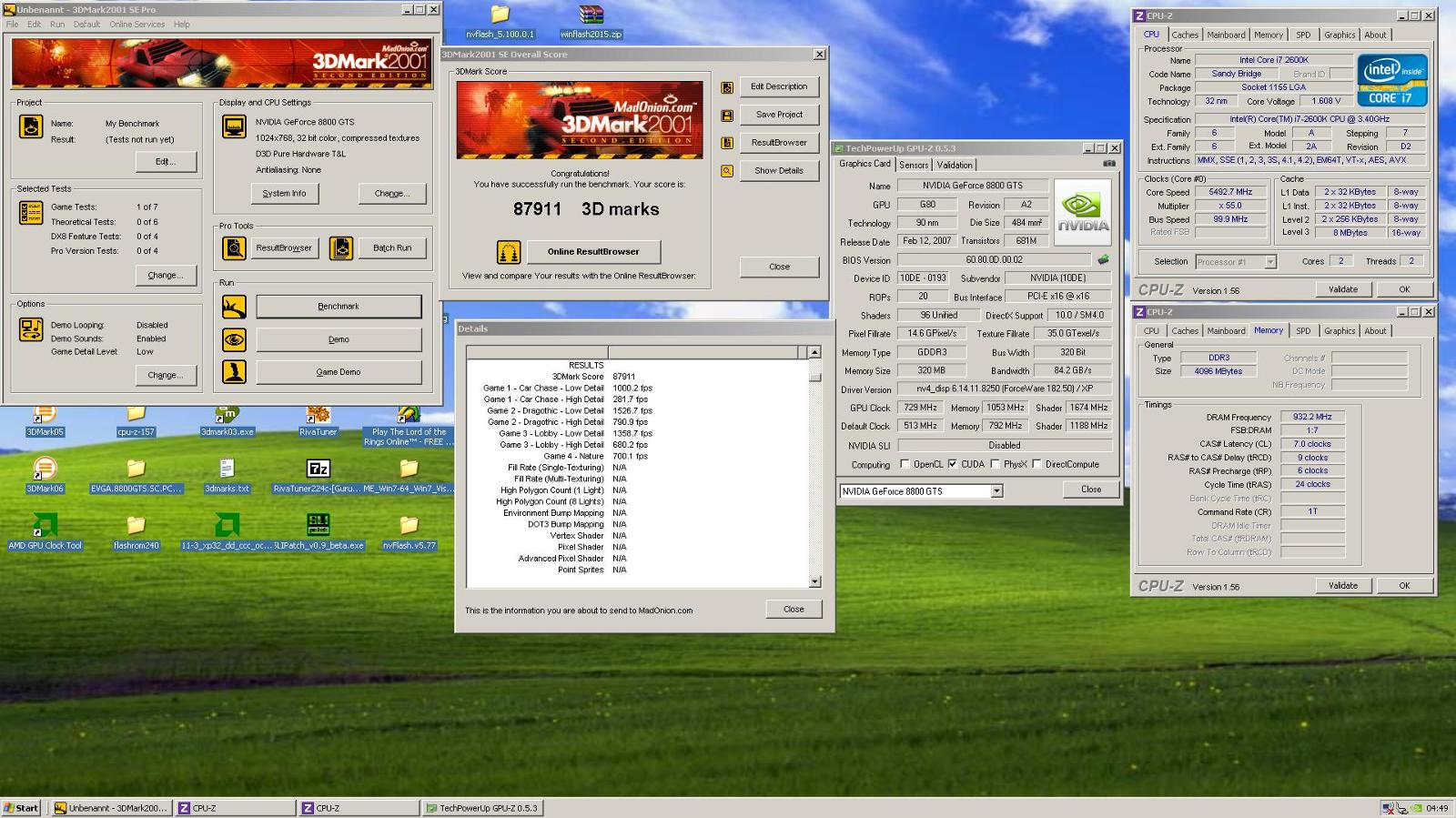Click the Save Project disk icon
1456x818 pixels.
[x=727, y=116]
